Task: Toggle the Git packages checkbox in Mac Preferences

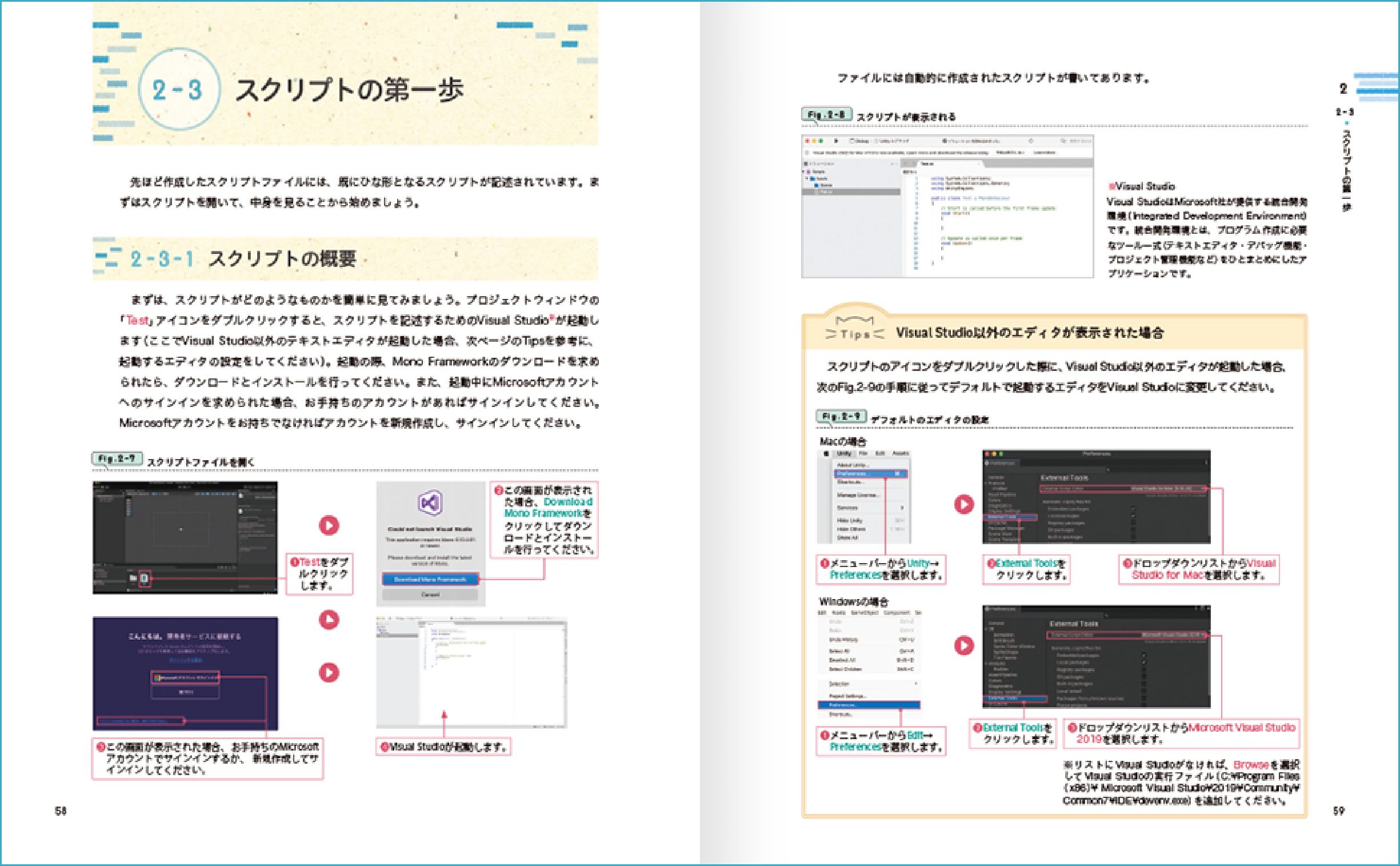Action: tap(1134, 530)
